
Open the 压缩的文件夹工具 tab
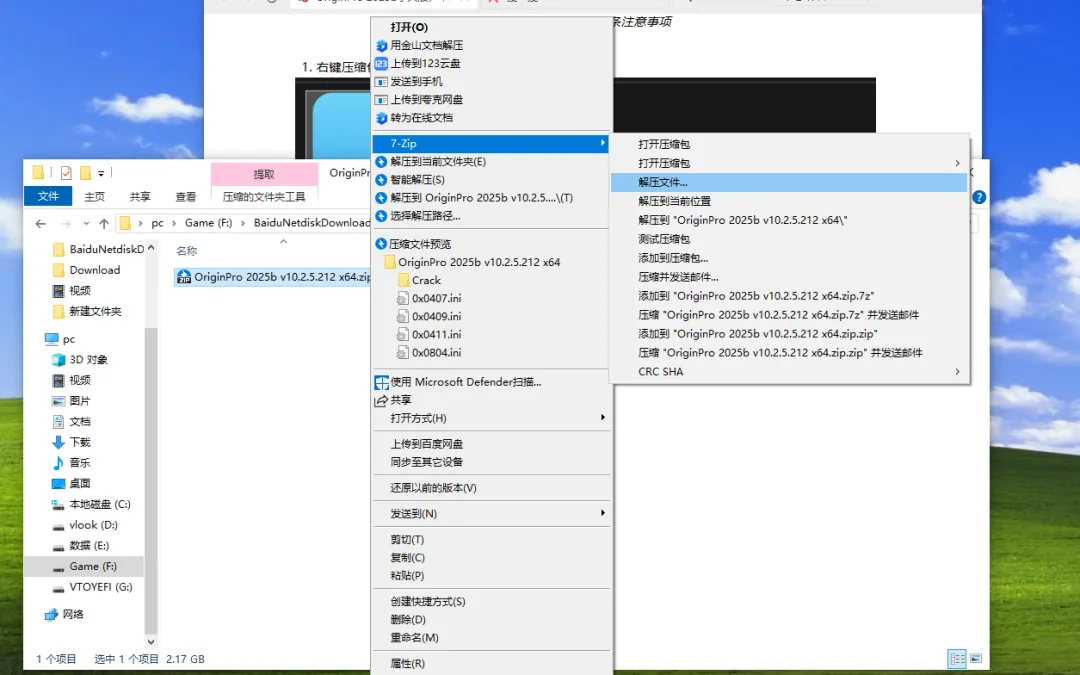tap(264, 197)
